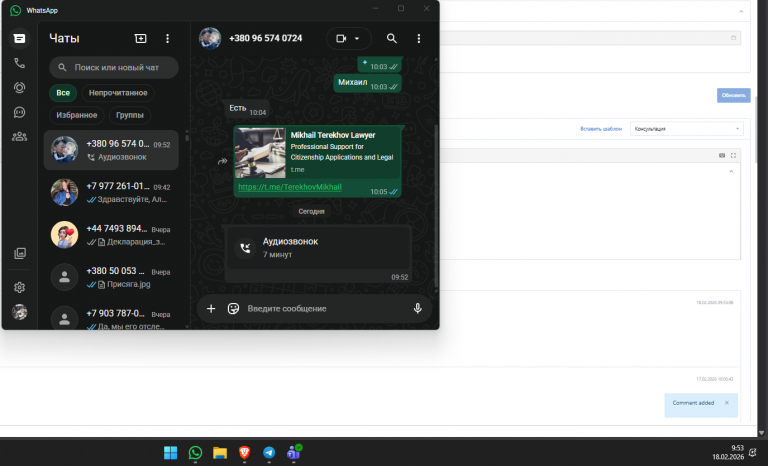Open the Chats section in WhatsApp sidebar
The height and width of the screenshot is (466, 768).
pos(19,38)
